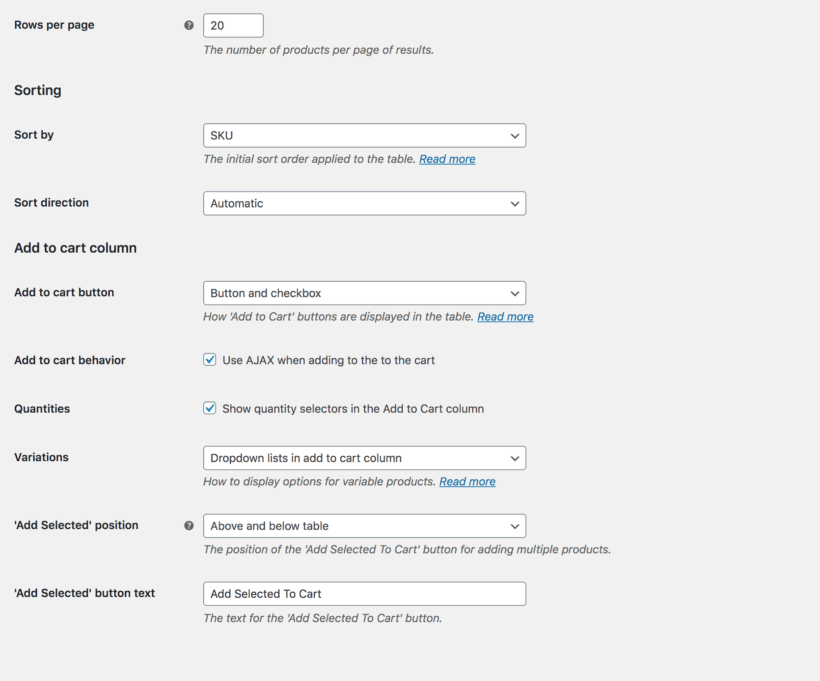Click the Quantities row label
Image resolution: width=820 pixels, height=681 pixels.
(x=41, y=408)
